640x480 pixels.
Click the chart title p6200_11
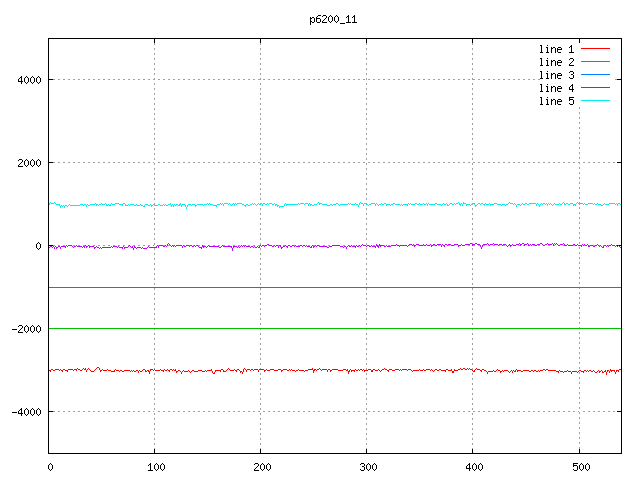click(333, 20)
